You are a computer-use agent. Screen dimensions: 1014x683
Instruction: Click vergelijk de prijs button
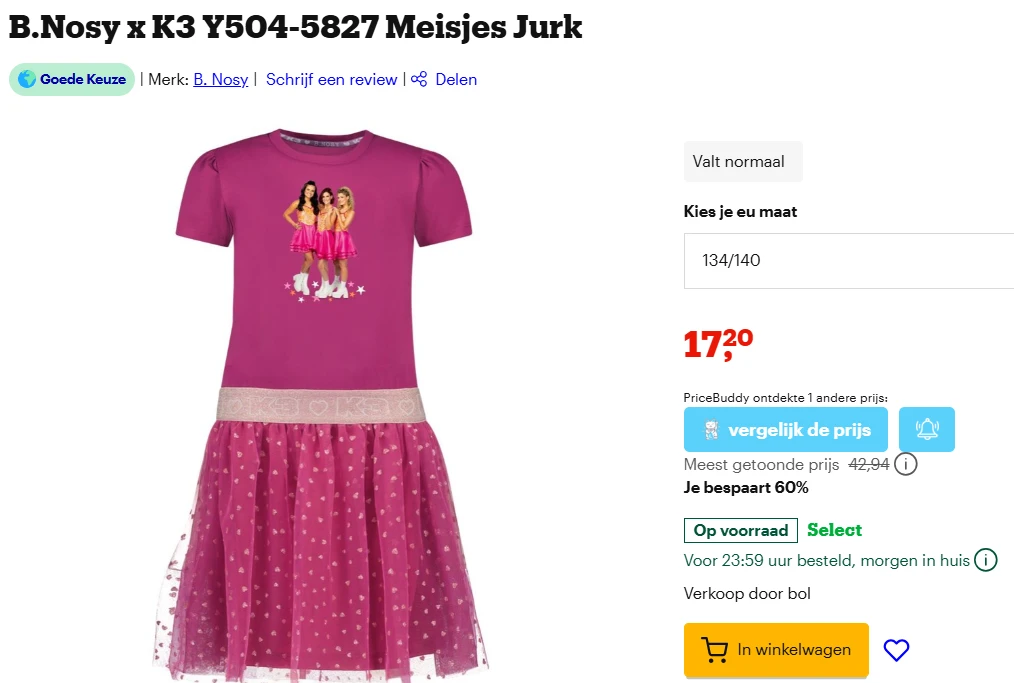coord(786,429)
